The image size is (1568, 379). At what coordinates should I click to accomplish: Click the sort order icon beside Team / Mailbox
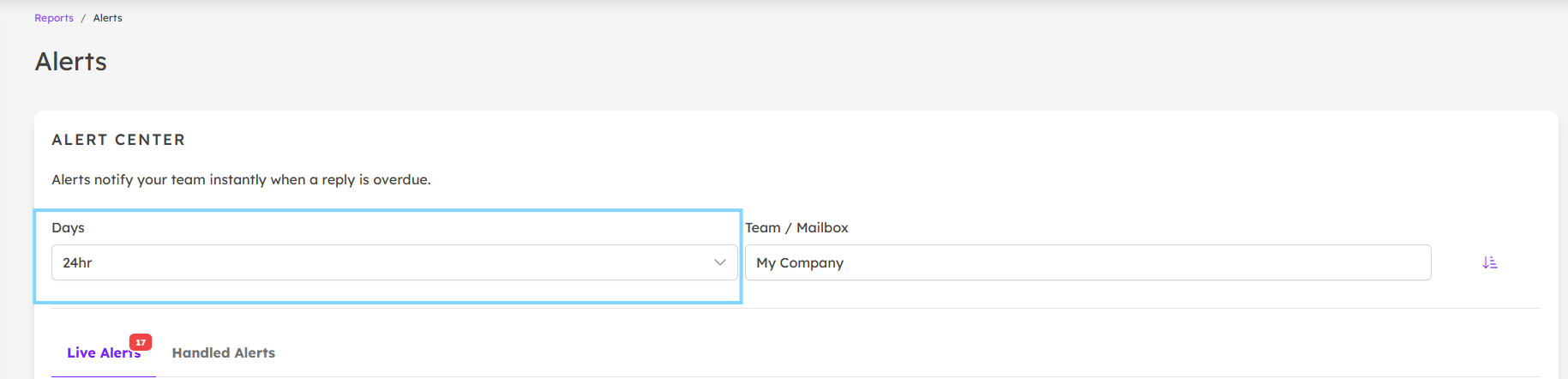[1490, 262]
